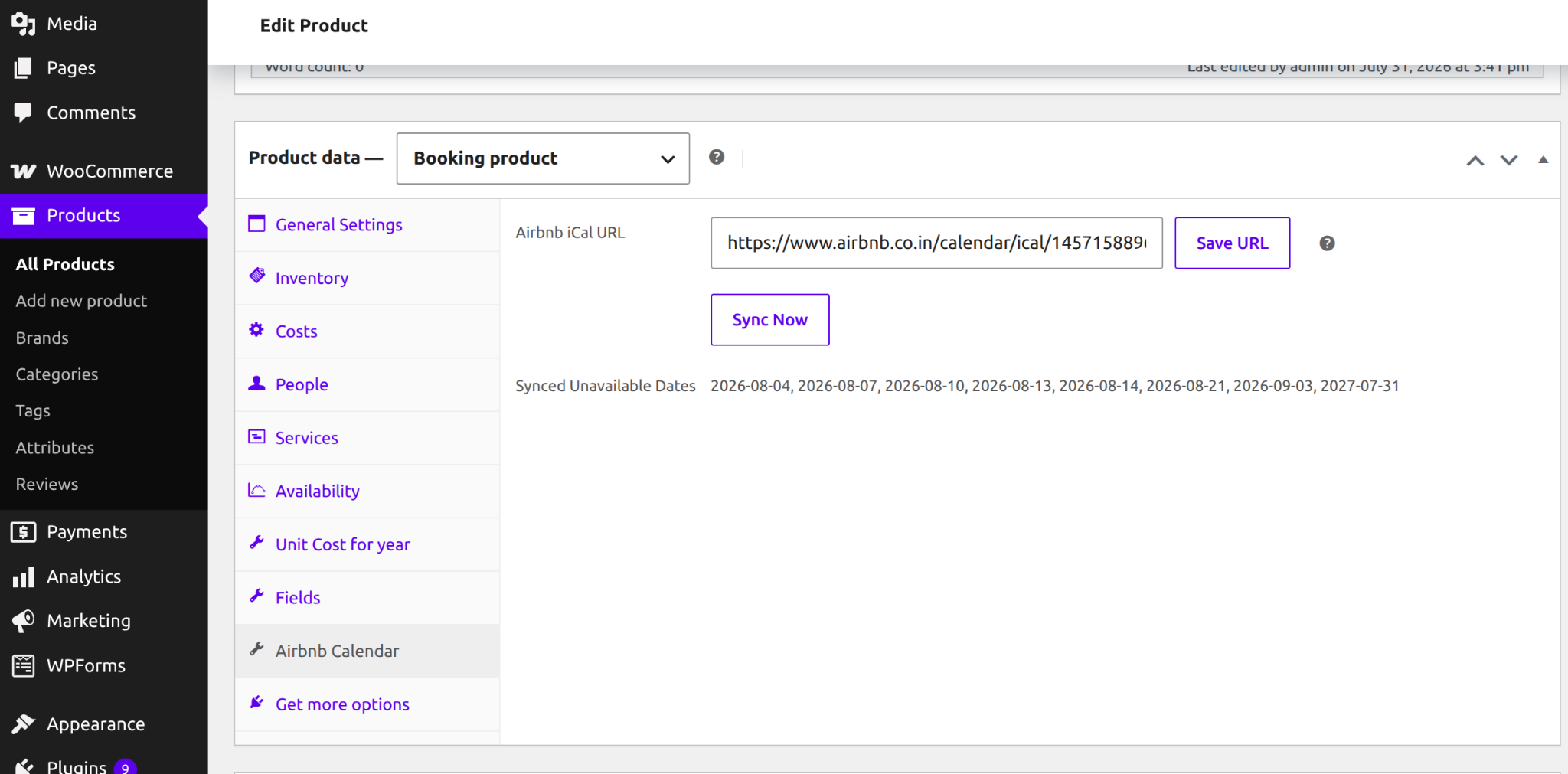Click the Availability chart icon
The image size is (1568, 774).
click(256, 490)
